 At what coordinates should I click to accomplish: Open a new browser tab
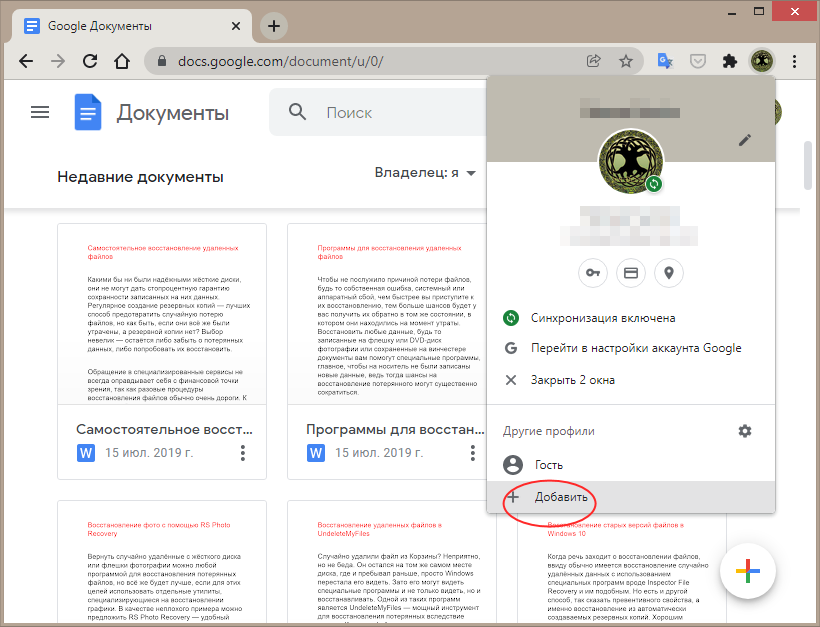(x=274, y=26)
